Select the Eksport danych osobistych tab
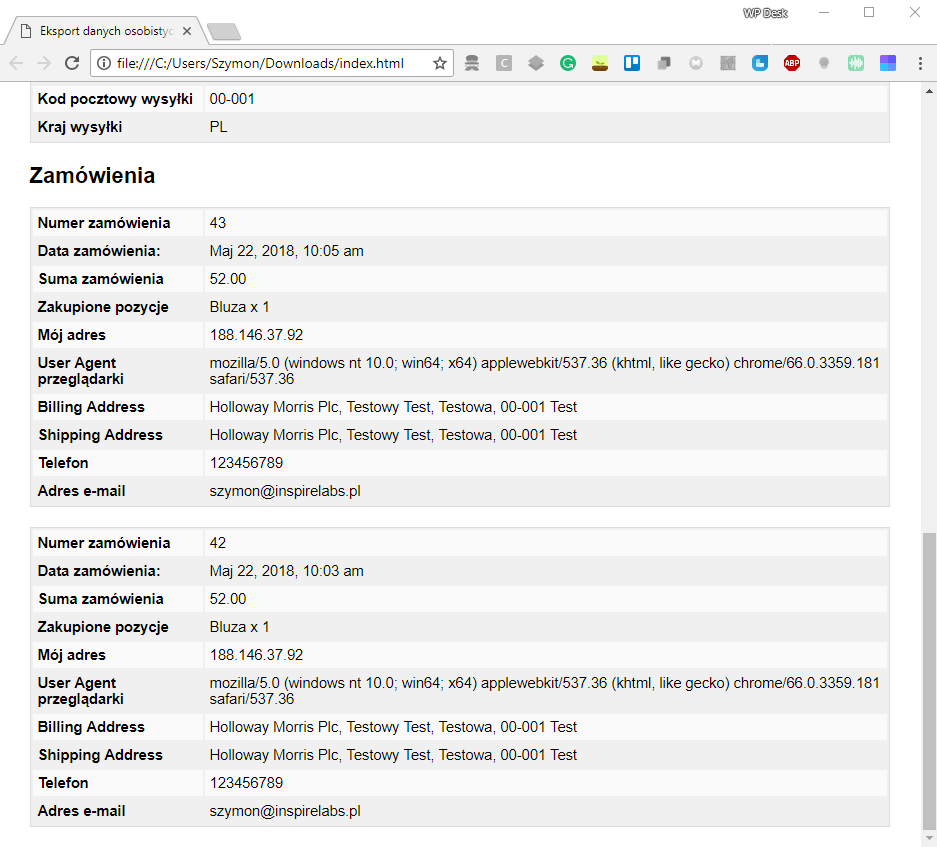Image resolution: width=937 pixels, height=847 pixels. [x=106, y=31]
